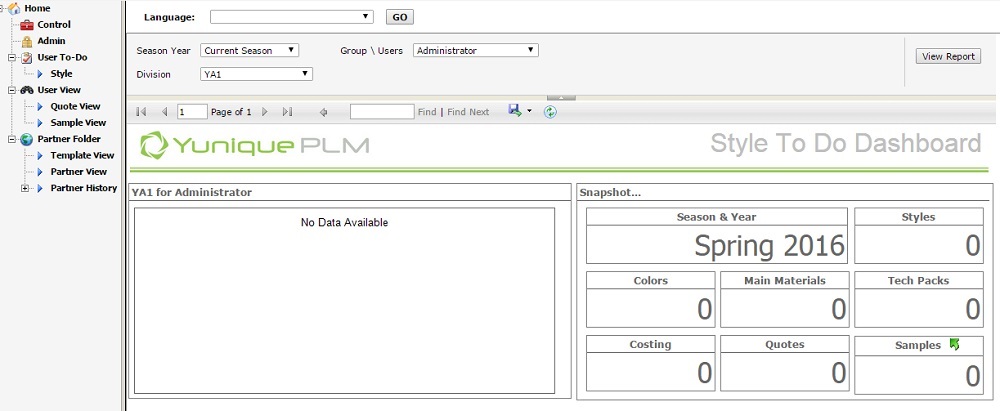Click the Yunique PLM logo
1000x411 pixels.
(x=255, y=145)
